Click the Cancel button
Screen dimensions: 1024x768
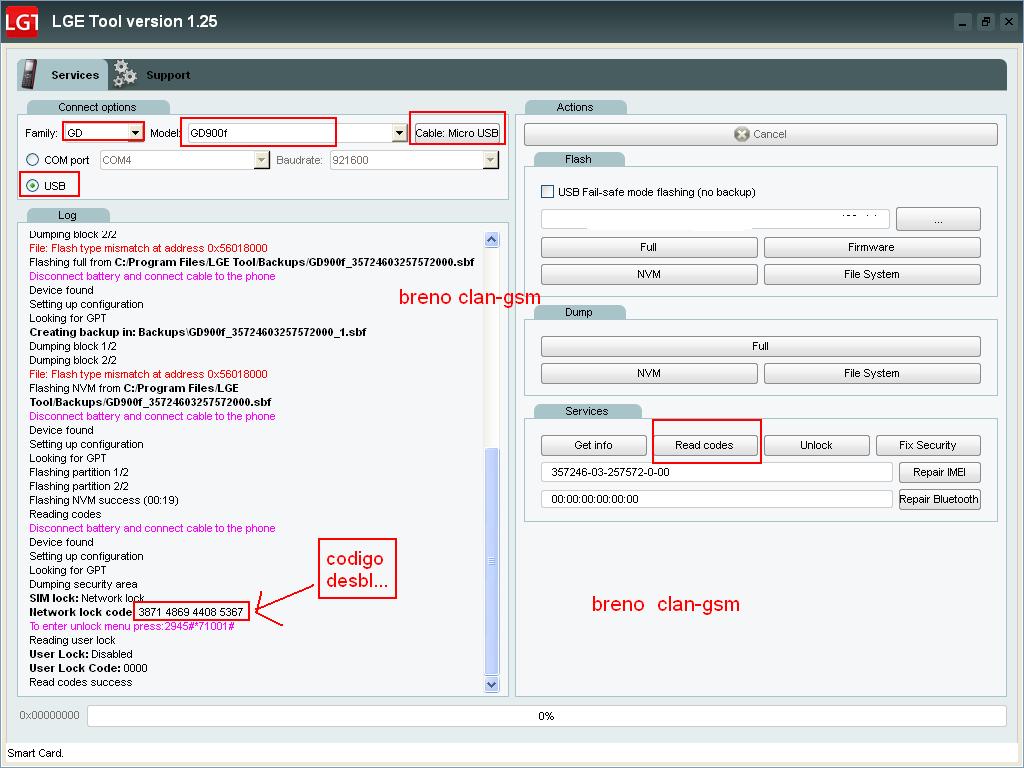click(760, 134)
